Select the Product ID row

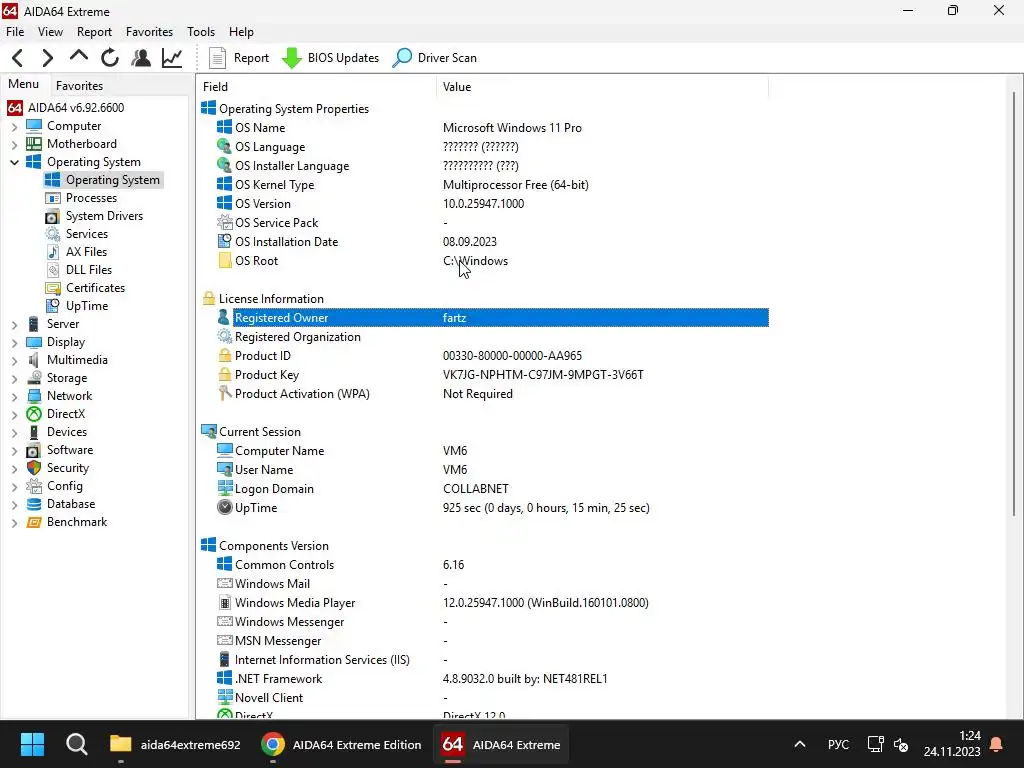click(492, 356)
